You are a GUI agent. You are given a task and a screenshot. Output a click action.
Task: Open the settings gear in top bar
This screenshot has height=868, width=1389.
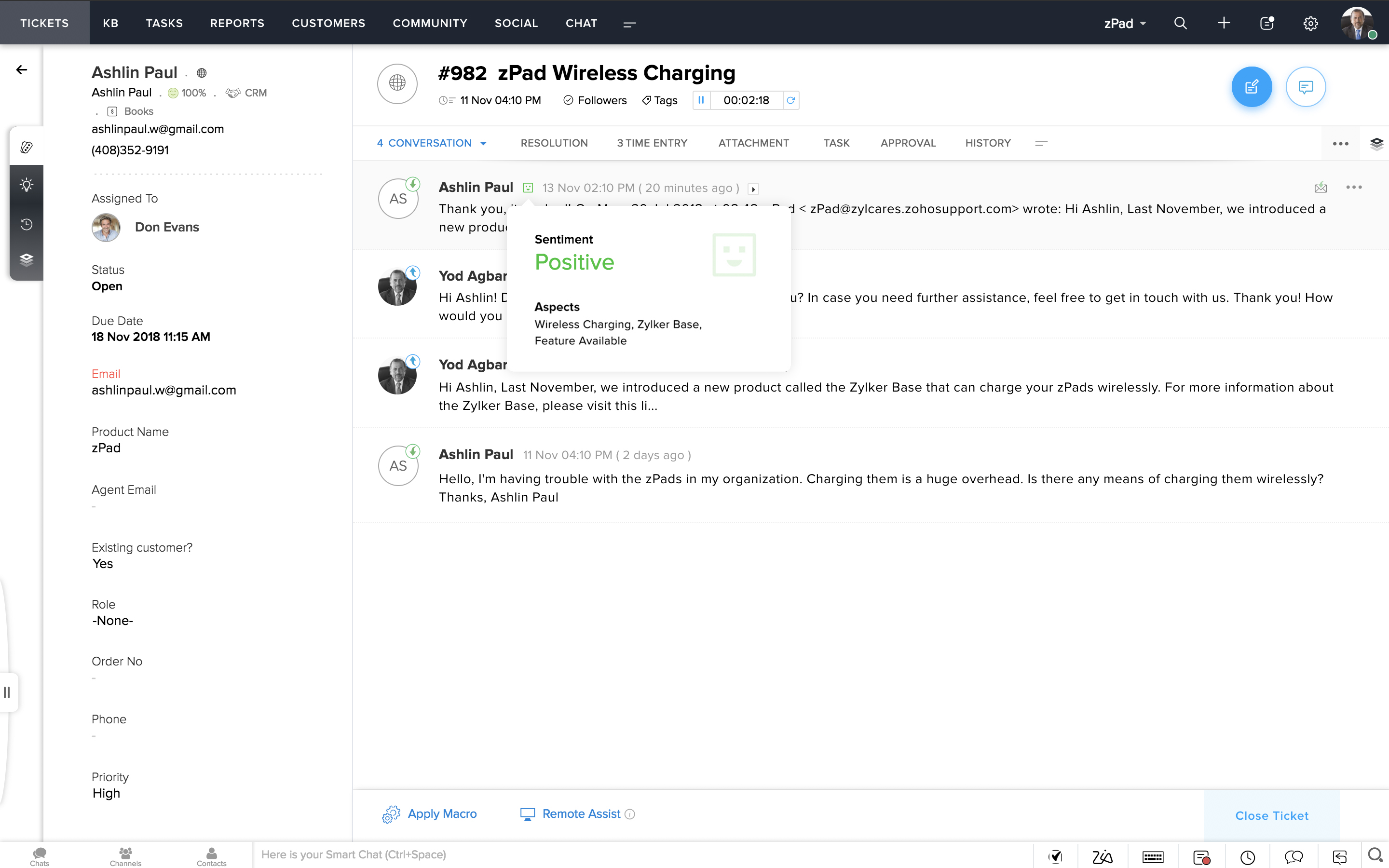click(x=1310, y=23)
